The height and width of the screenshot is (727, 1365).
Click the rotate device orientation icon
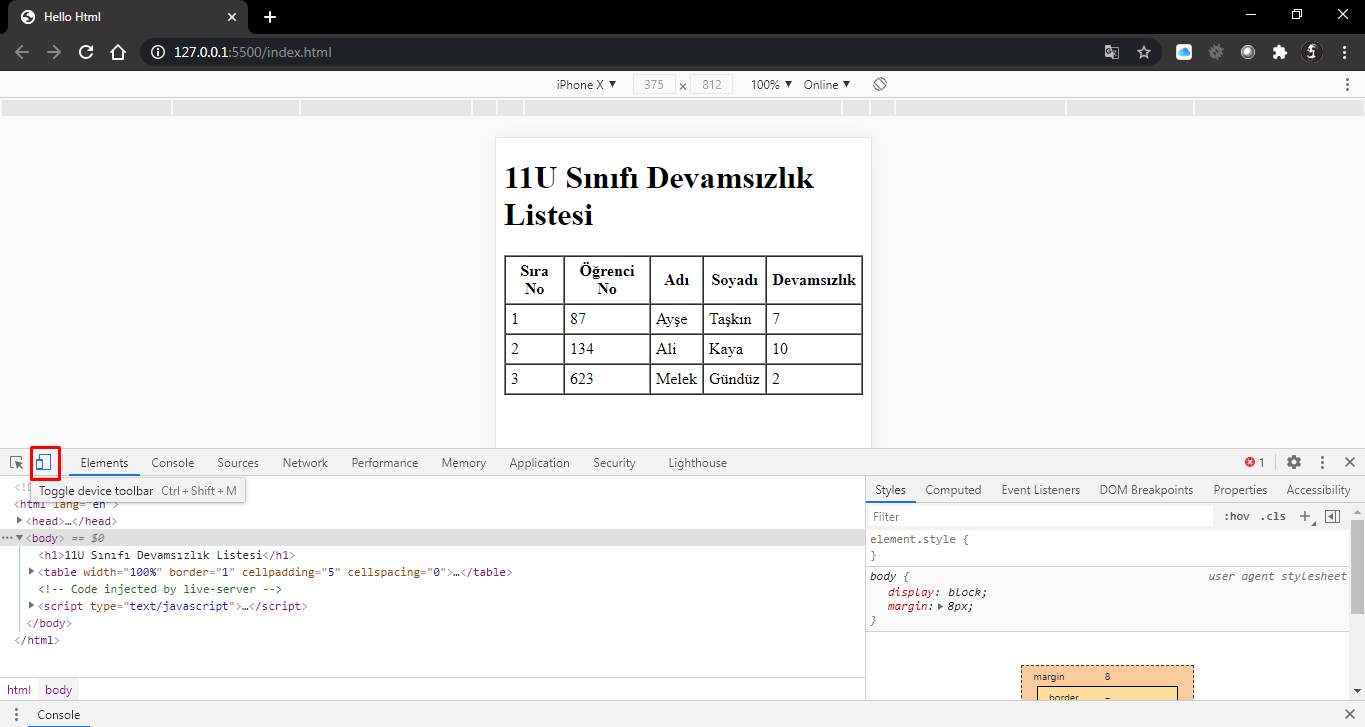[x=880, y=84]
